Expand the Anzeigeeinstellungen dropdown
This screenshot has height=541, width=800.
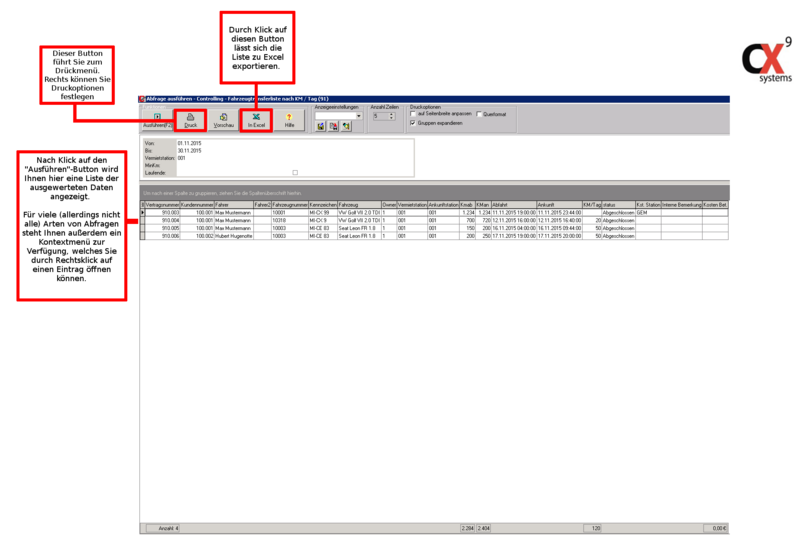(x=357, y=116)
